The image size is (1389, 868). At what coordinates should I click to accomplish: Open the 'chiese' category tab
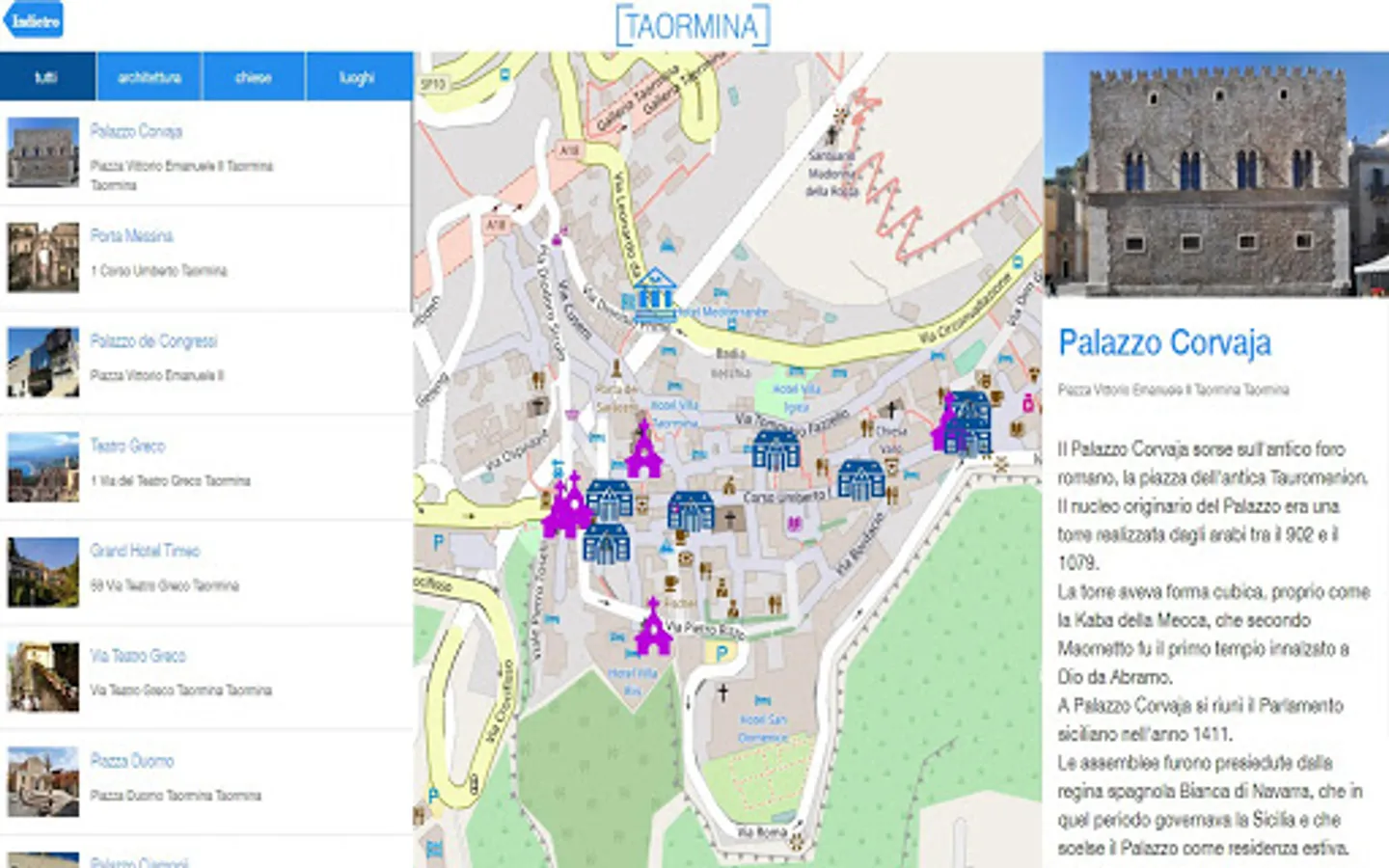coord(254,77)
